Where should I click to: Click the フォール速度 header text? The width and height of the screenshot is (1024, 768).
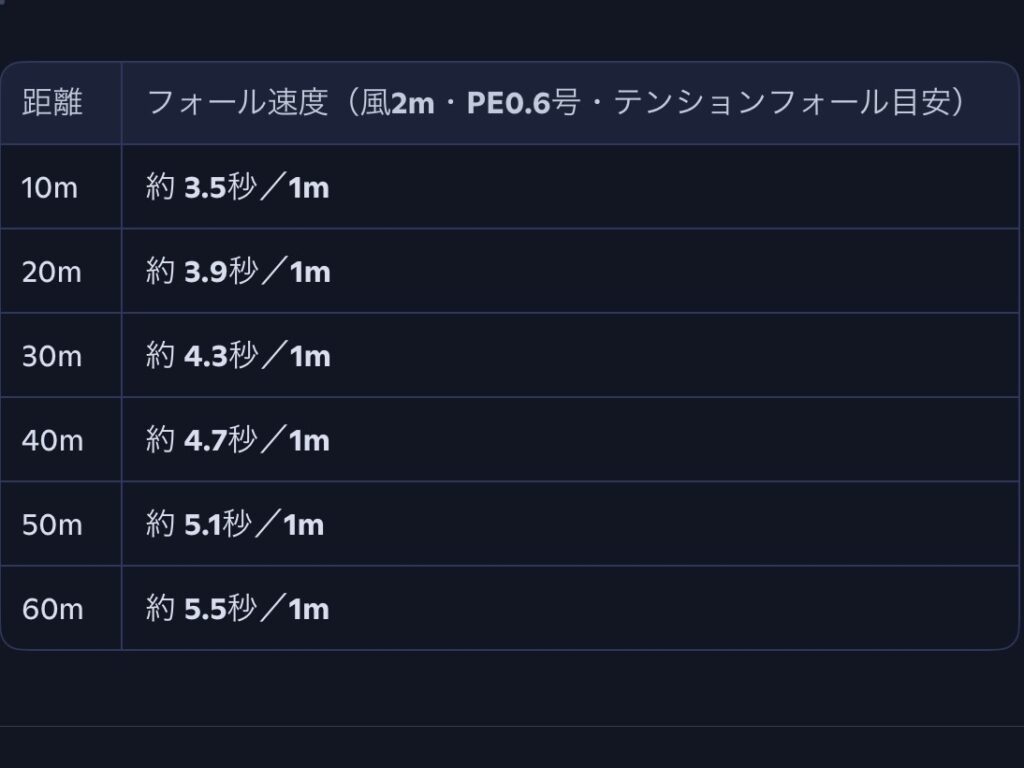point(238,103)
